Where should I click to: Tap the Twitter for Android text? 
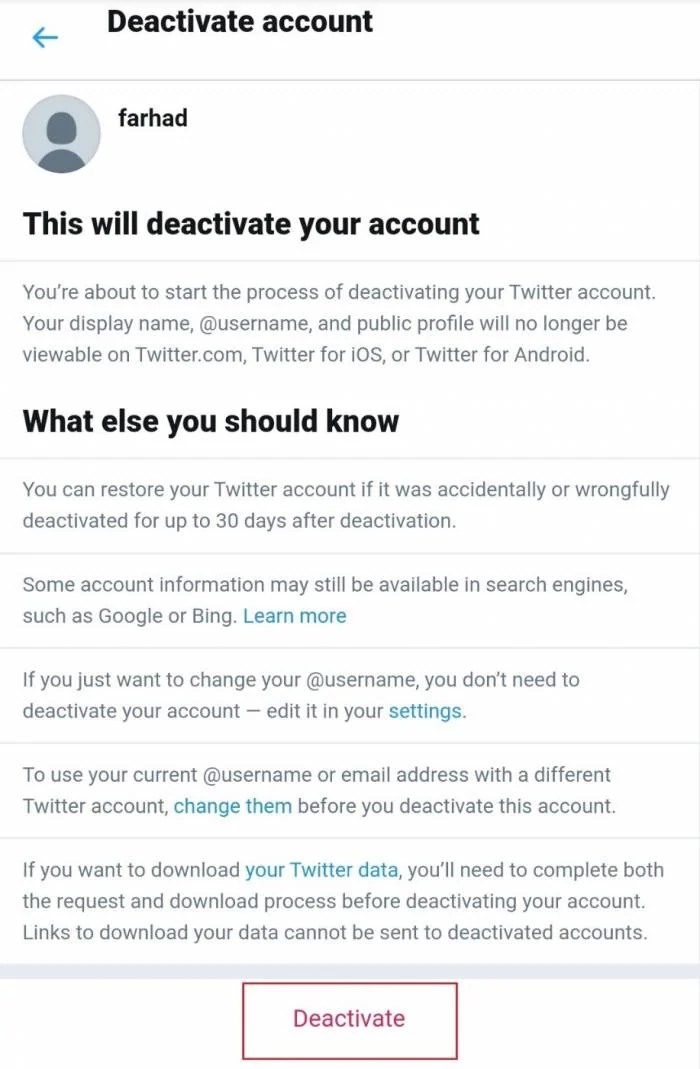tap(502, 355)
